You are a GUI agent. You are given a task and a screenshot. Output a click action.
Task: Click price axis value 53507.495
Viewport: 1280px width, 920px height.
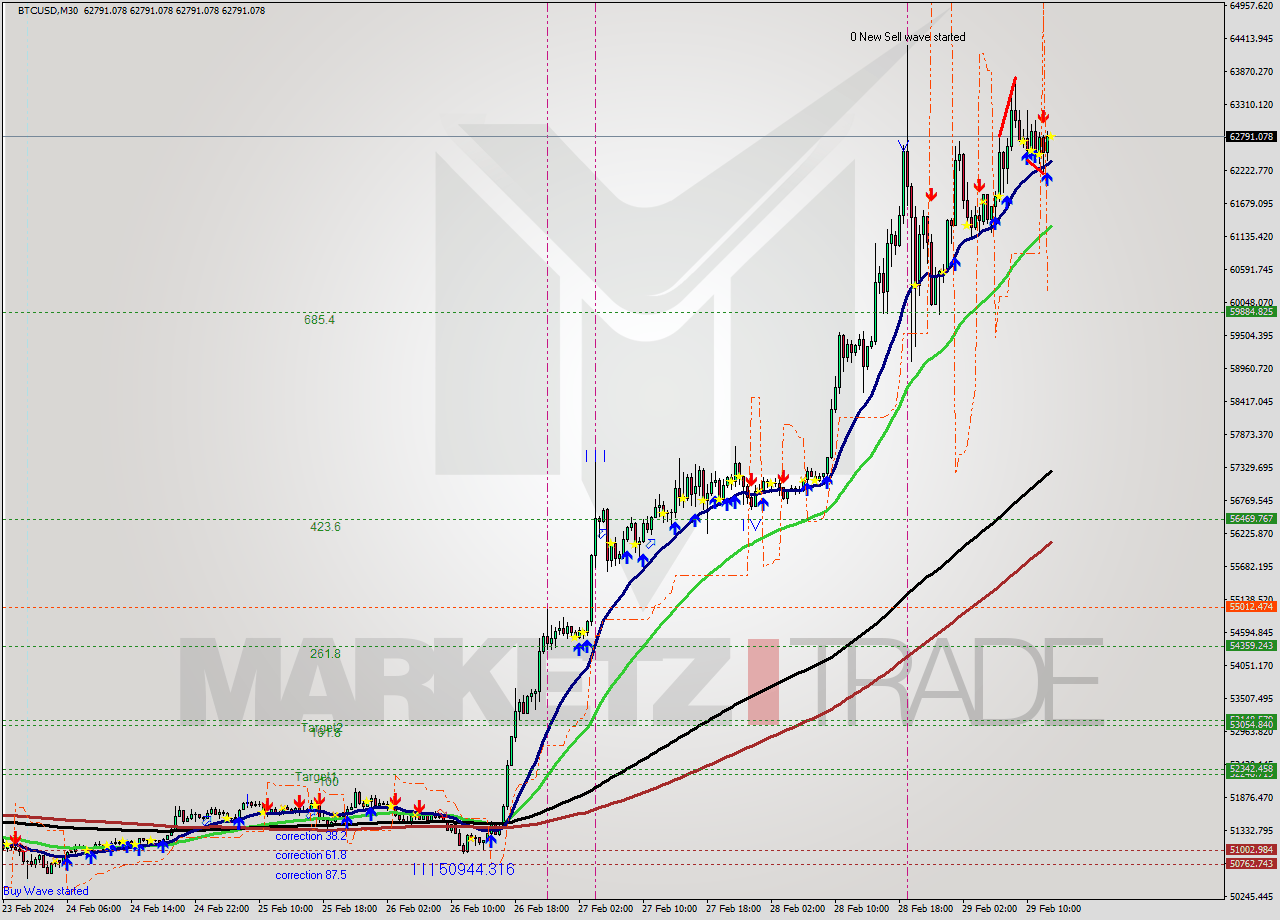(1251, 699)
